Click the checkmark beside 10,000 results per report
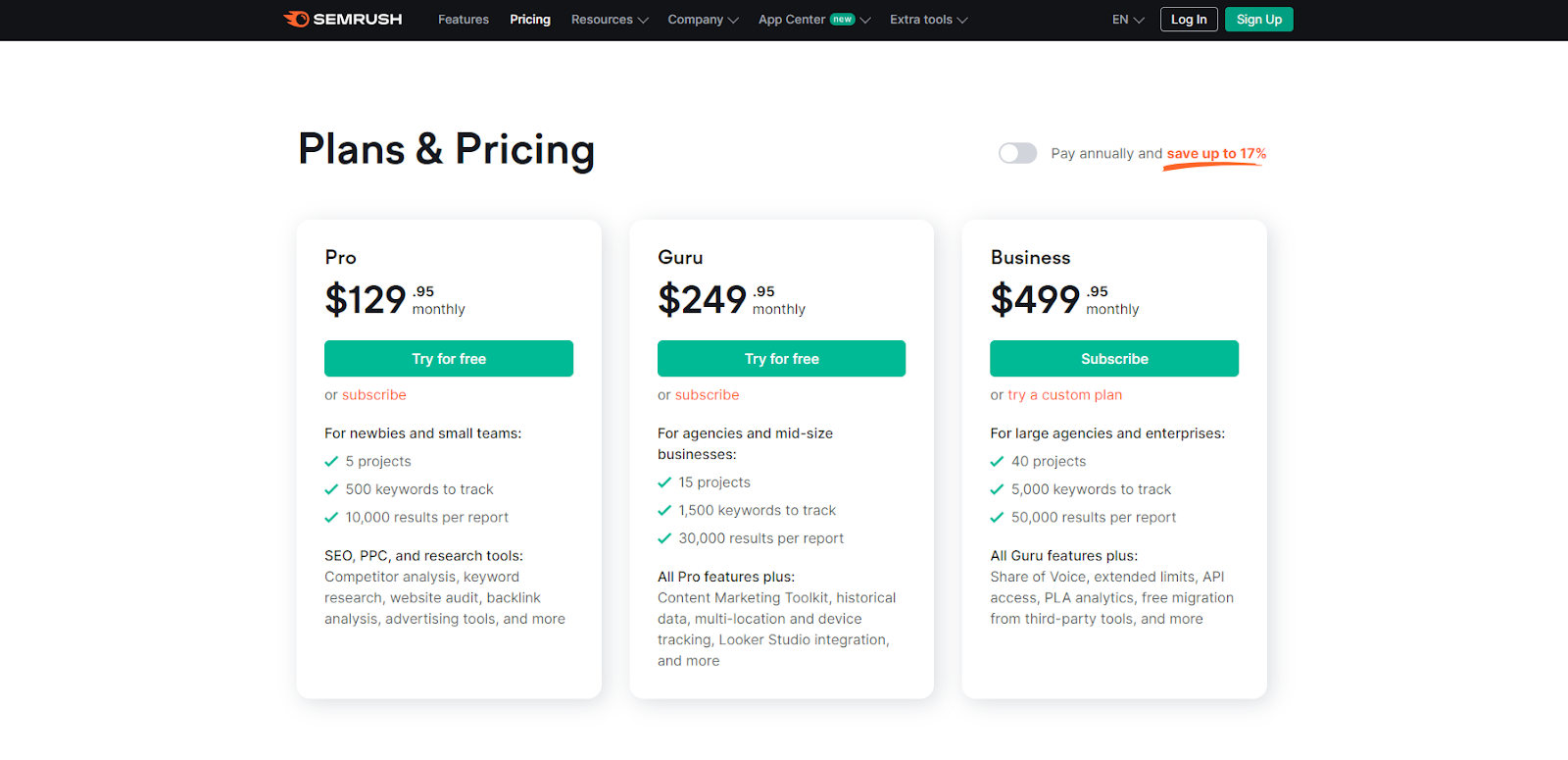1568x760 pixels. (331, 518)
